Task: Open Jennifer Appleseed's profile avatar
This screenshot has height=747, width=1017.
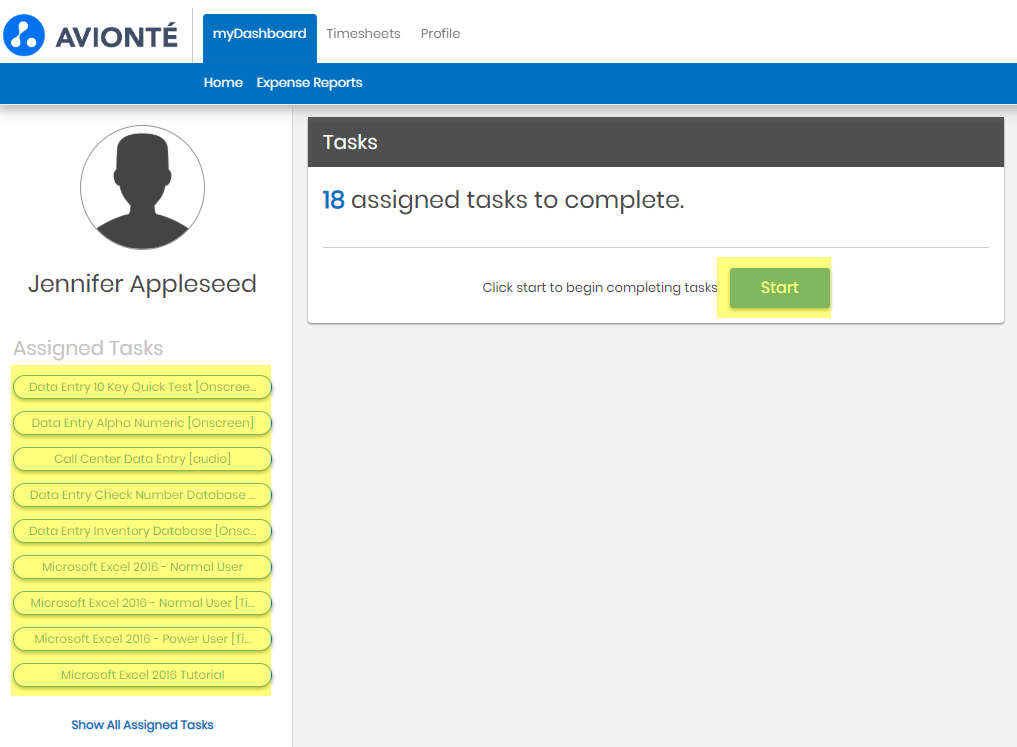Action: tap(143, 187)
